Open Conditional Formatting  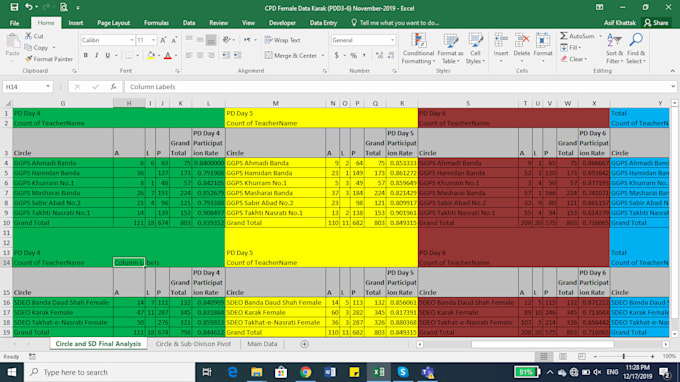click(x=418, y=49)
